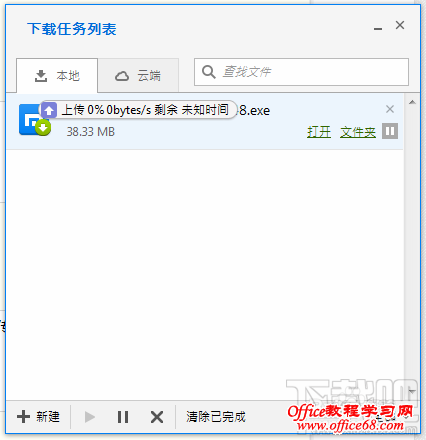Screen dimensions: 426x440
Task: Delete selected tasks with X icon
Action: click(157, 417)
